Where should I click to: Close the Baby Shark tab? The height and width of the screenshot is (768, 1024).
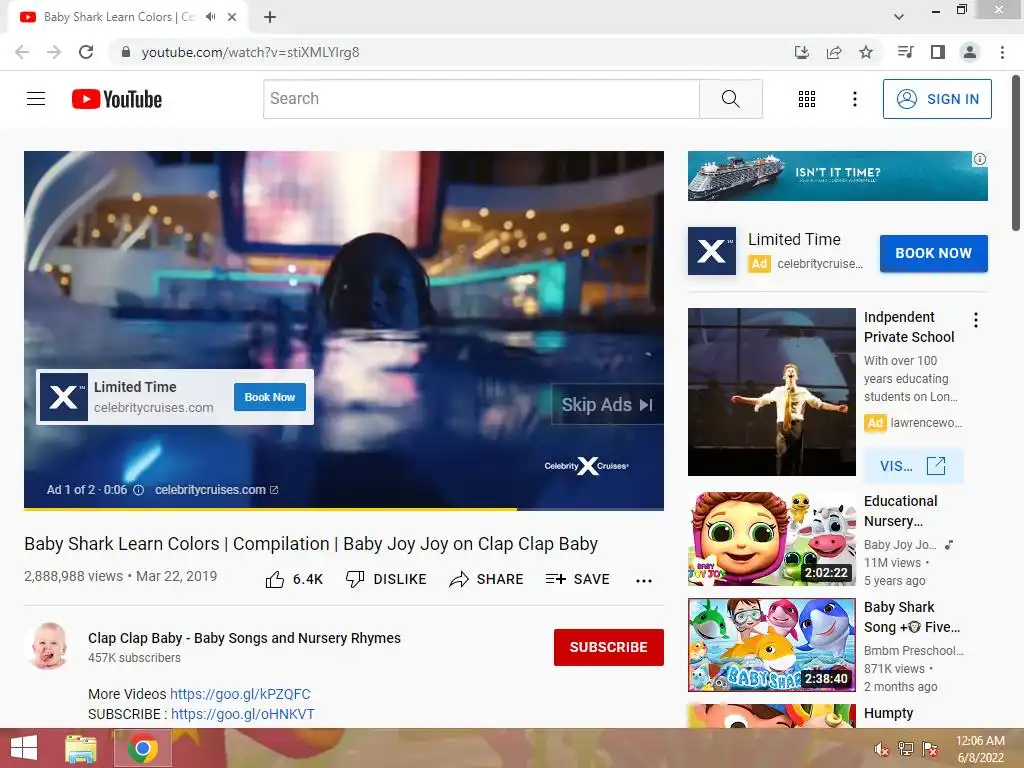(232, 17)
